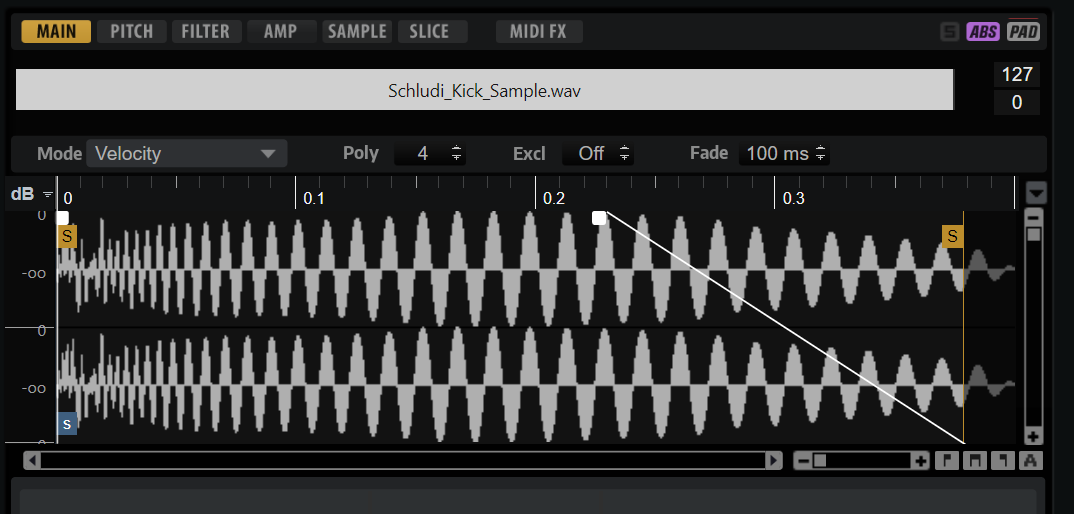This screenshot has width=1074, height=514.
Task: Switch to the FILTER tab
Action: click(205, 31)
